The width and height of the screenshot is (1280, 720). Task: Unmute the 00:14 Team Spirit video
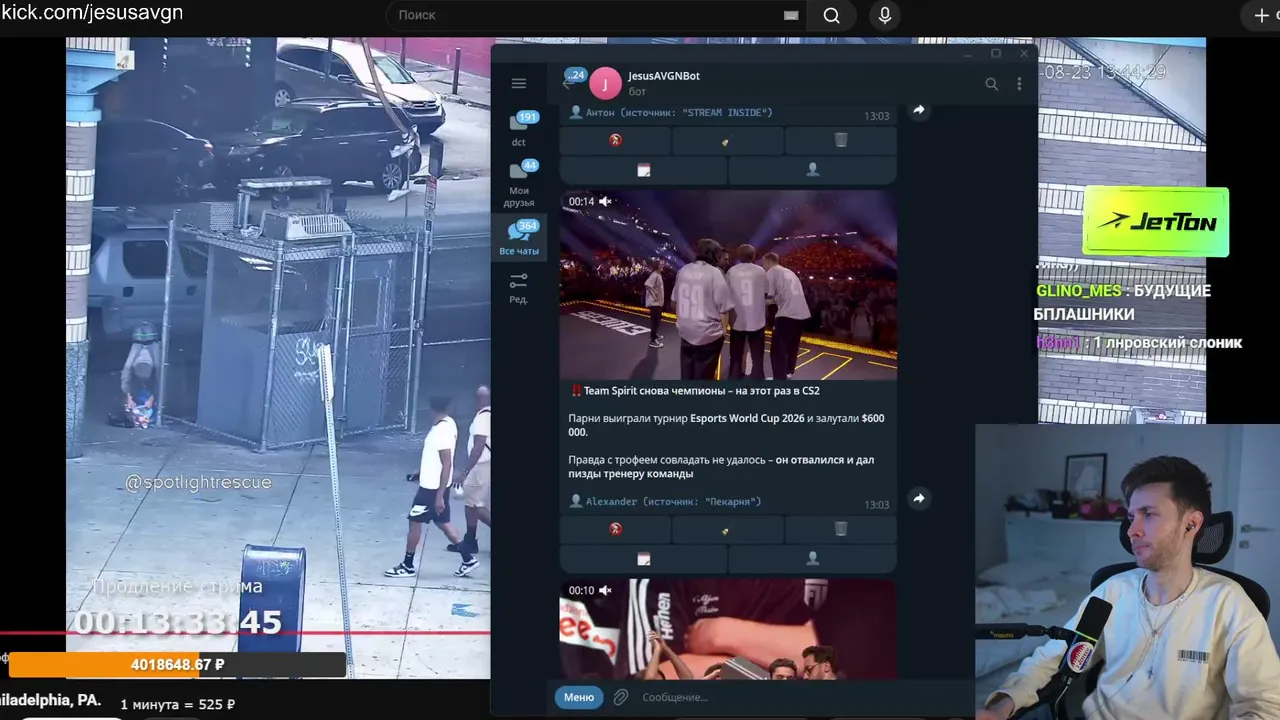[x=605, y=201]
